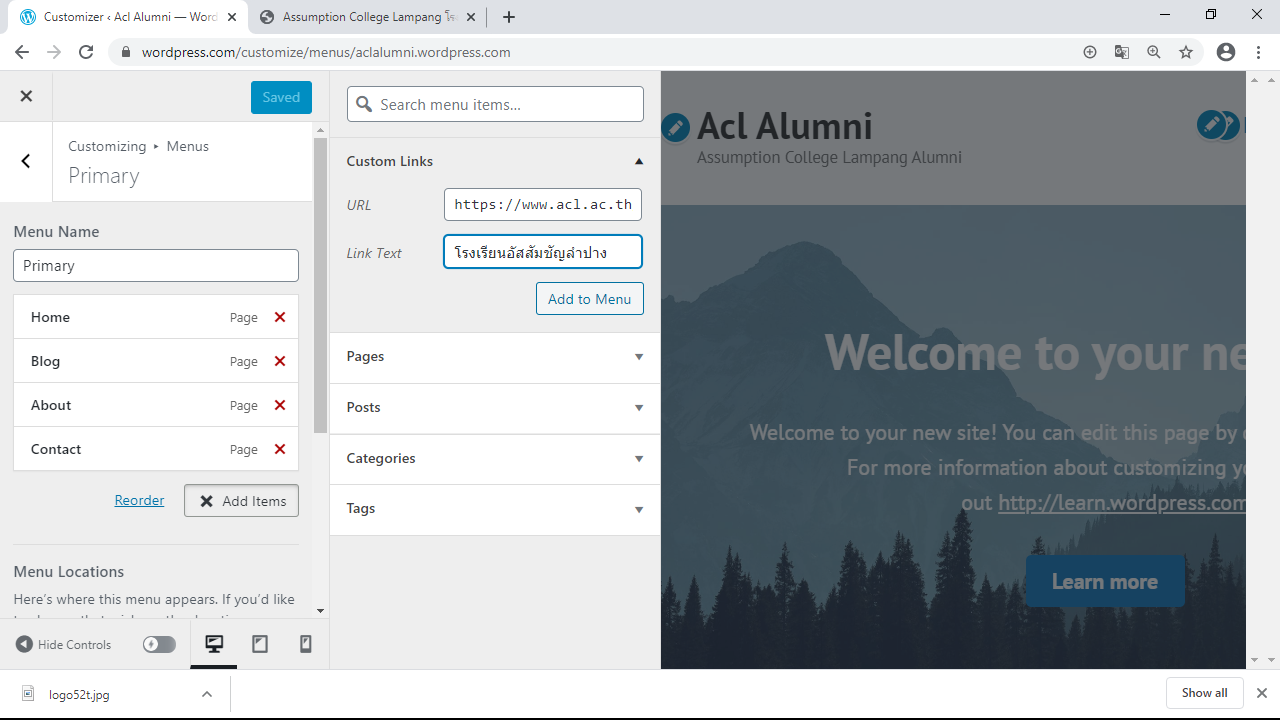The image size is (1280, 720).
Task: Switch to Assumption College Lampang tab
Action: 362,17
